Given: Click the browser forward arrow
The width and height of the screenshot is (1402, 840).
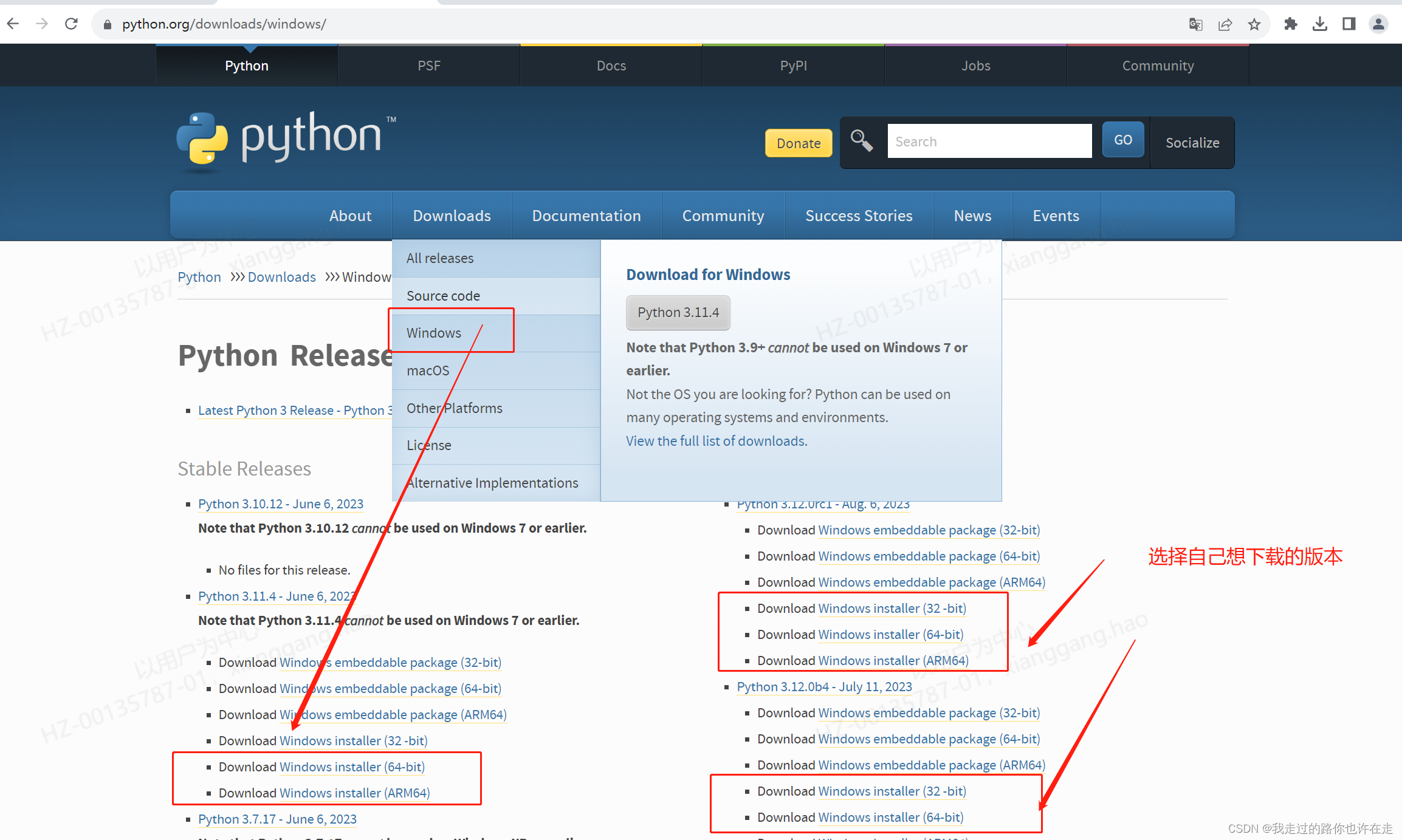Looking at the screenshot, I should [42, 24].
